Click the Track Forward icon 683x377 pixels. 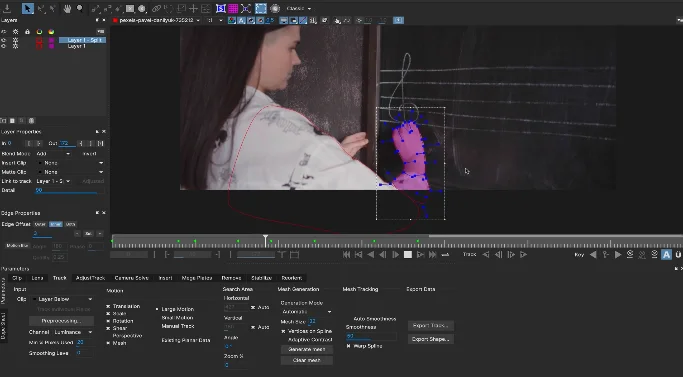[x=524, y=255]
